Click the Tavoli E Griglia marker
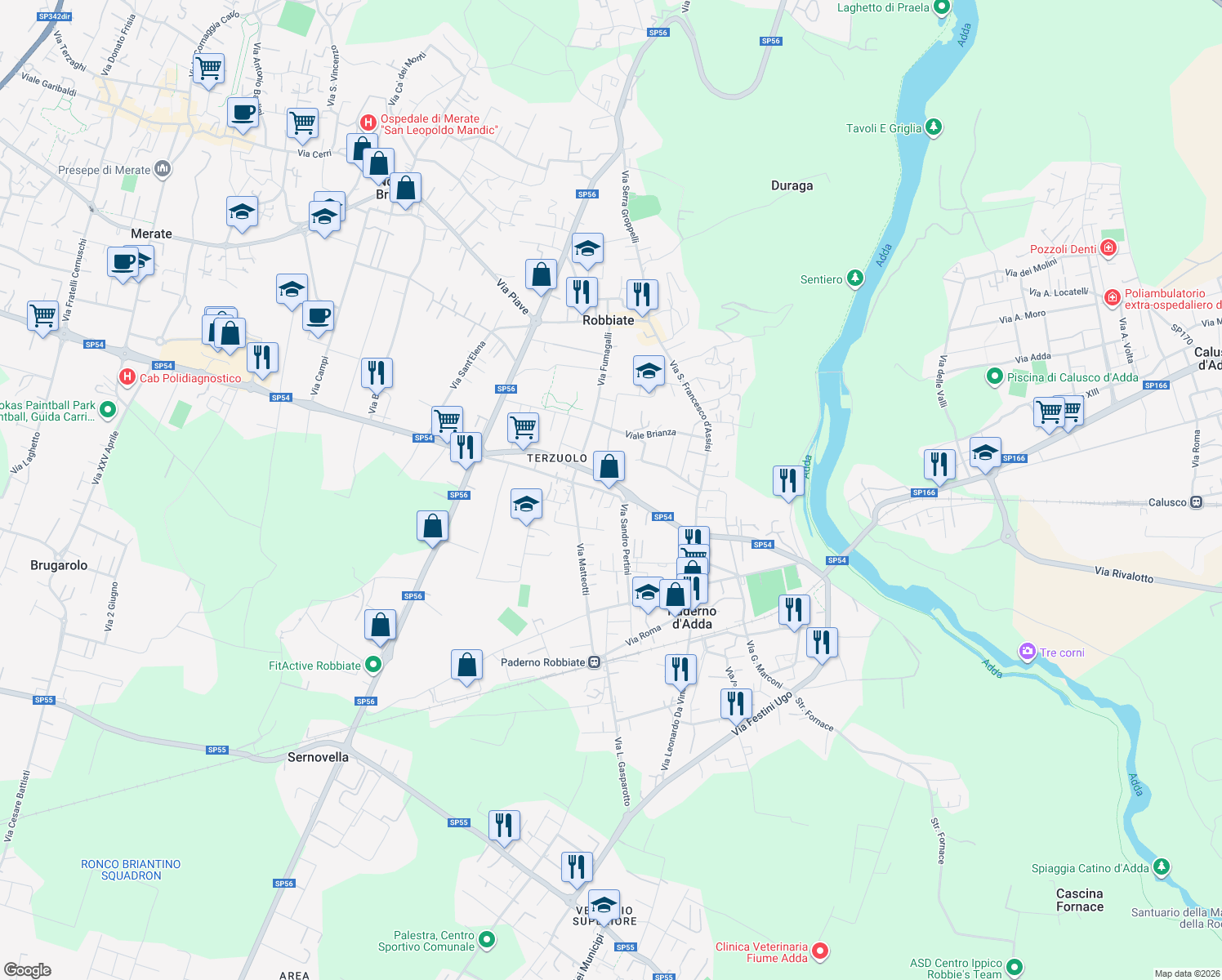Viewport: 1222px width, 980px height. pos(934,127)
